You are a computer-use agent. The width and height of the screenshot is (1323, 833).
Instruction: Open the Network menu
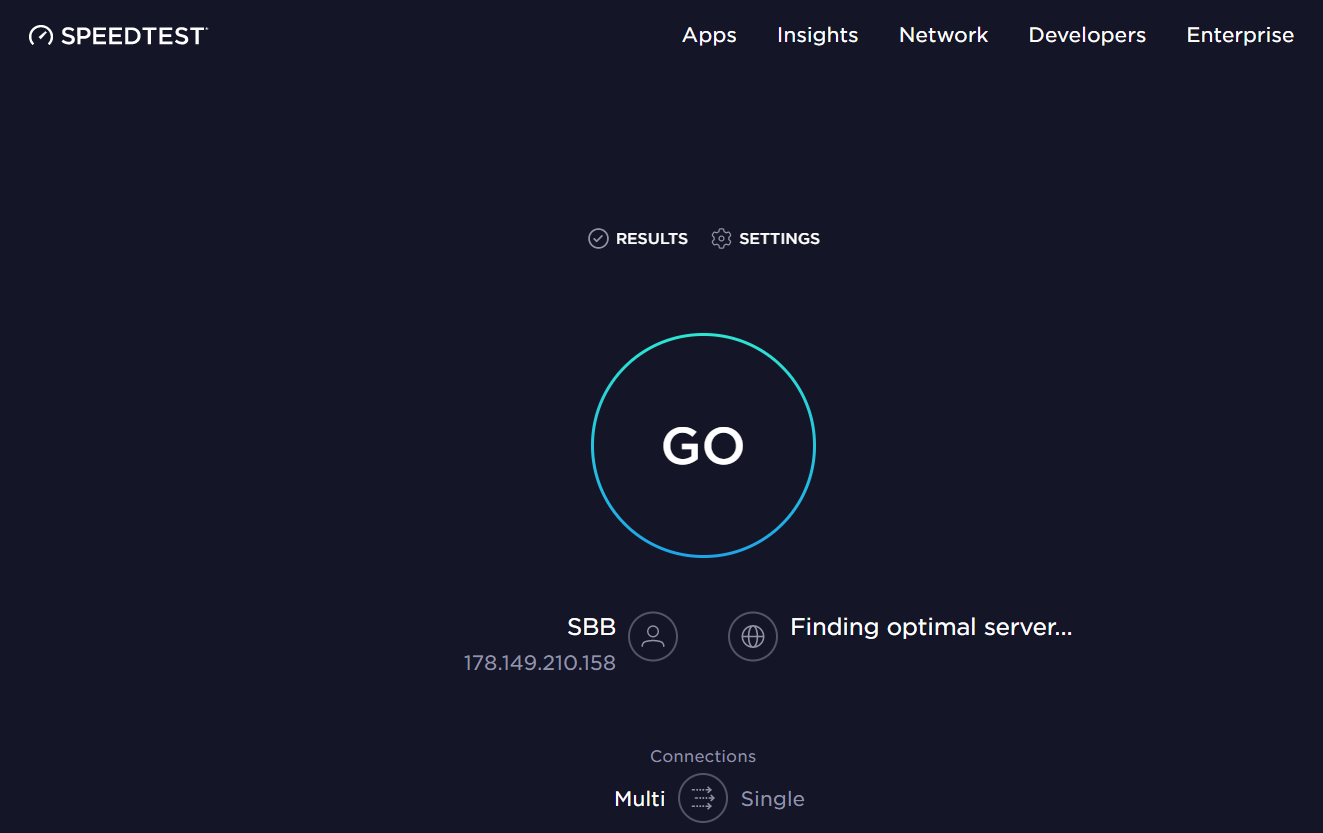pyautogui.click(x=943, y=35)
